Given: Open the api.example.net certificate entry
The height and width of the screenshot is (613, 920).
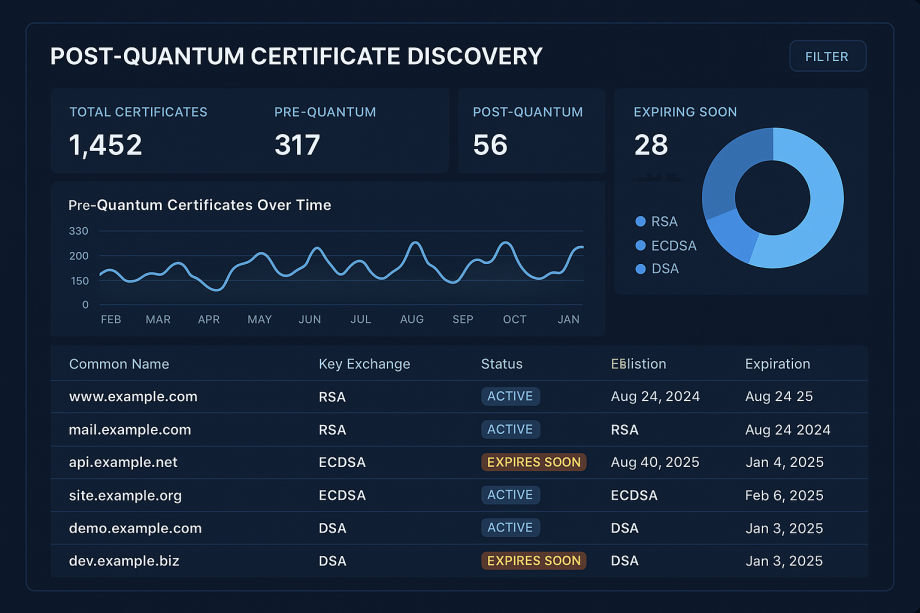Looking at the screenshot, I should click(123, 462).
